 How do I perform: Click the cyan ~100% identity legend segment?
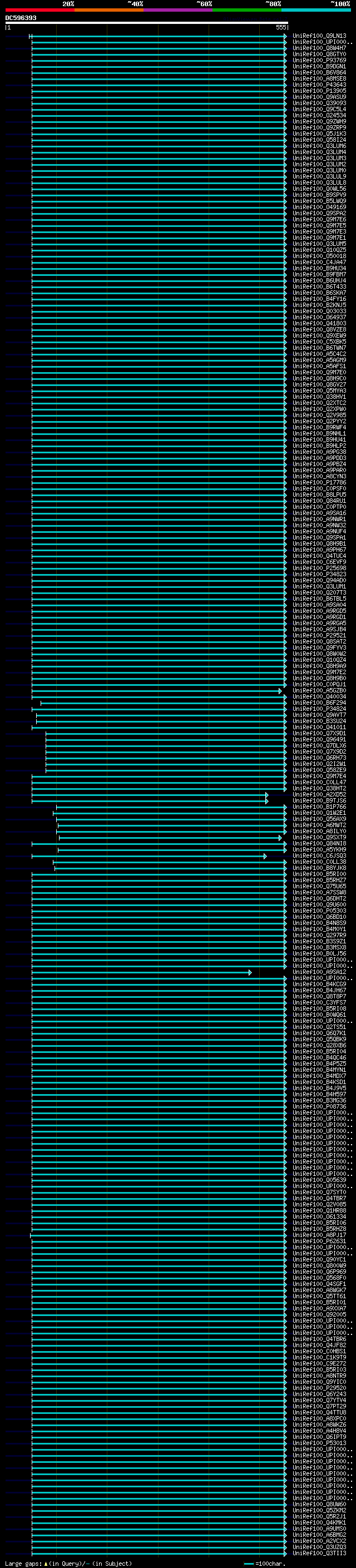pos(316,10)
